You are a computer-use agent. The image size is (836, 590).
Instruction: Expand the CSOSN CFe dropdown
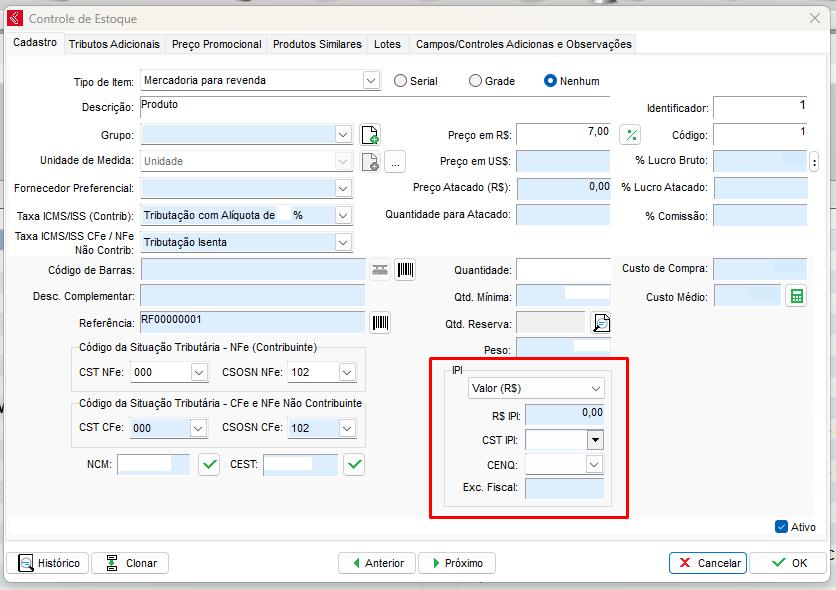tap(348, 428)
